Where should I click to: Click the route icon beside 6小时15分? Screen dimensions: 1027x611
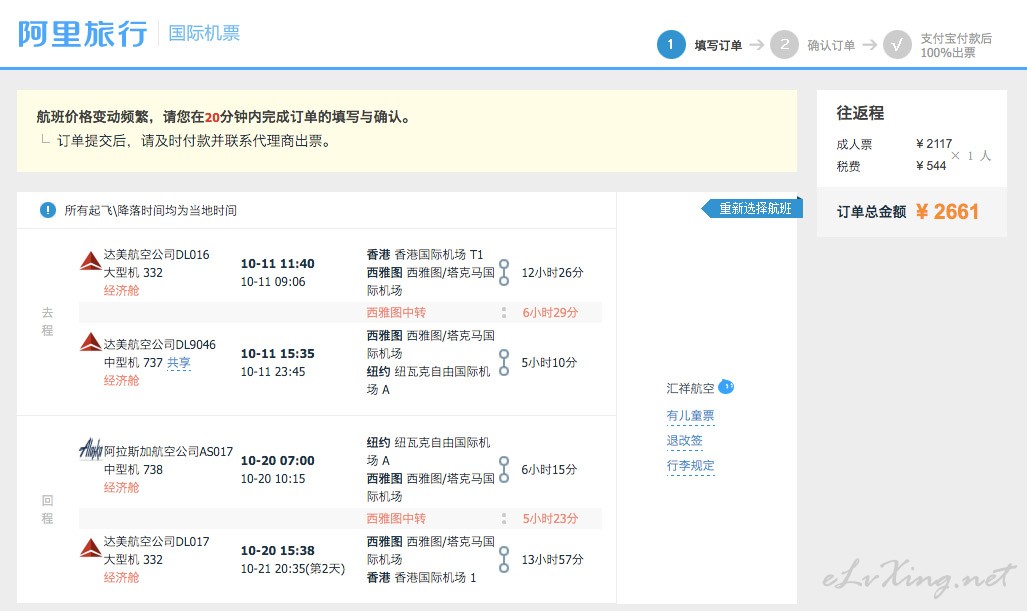point(504,470)
